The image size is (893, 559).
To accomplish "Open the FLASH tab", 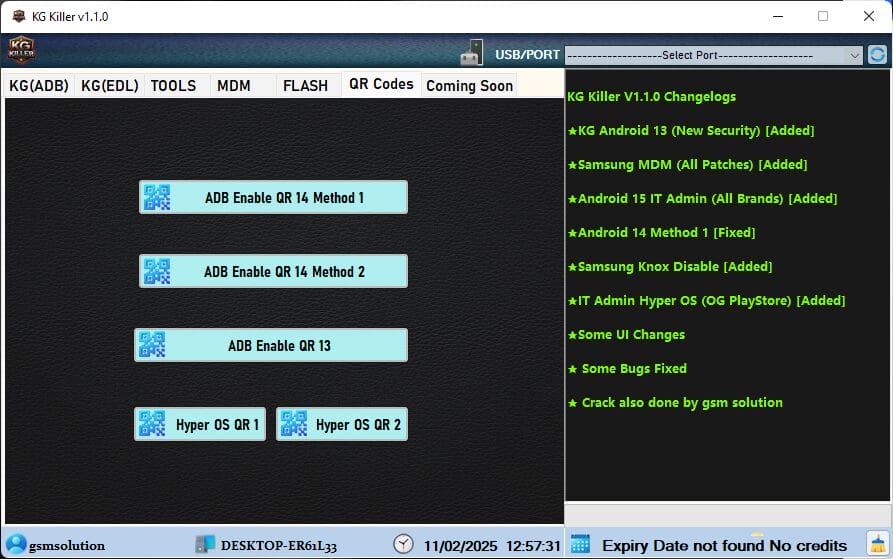I will (305, 86).
